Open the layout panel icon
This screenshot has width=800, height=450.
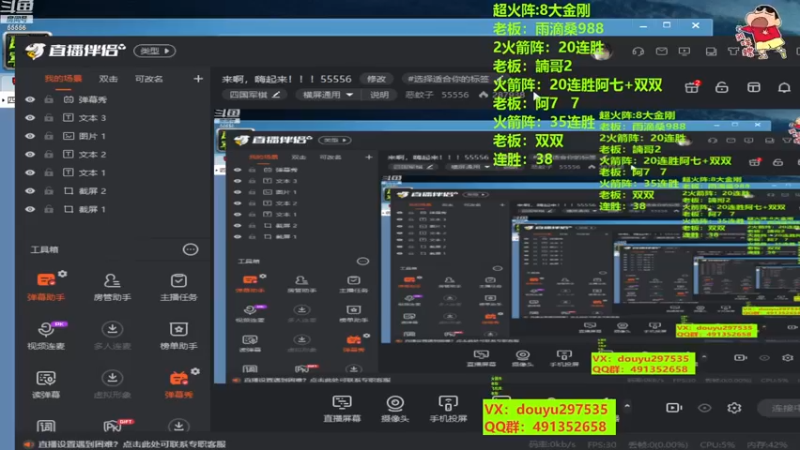tap(754, 87)
